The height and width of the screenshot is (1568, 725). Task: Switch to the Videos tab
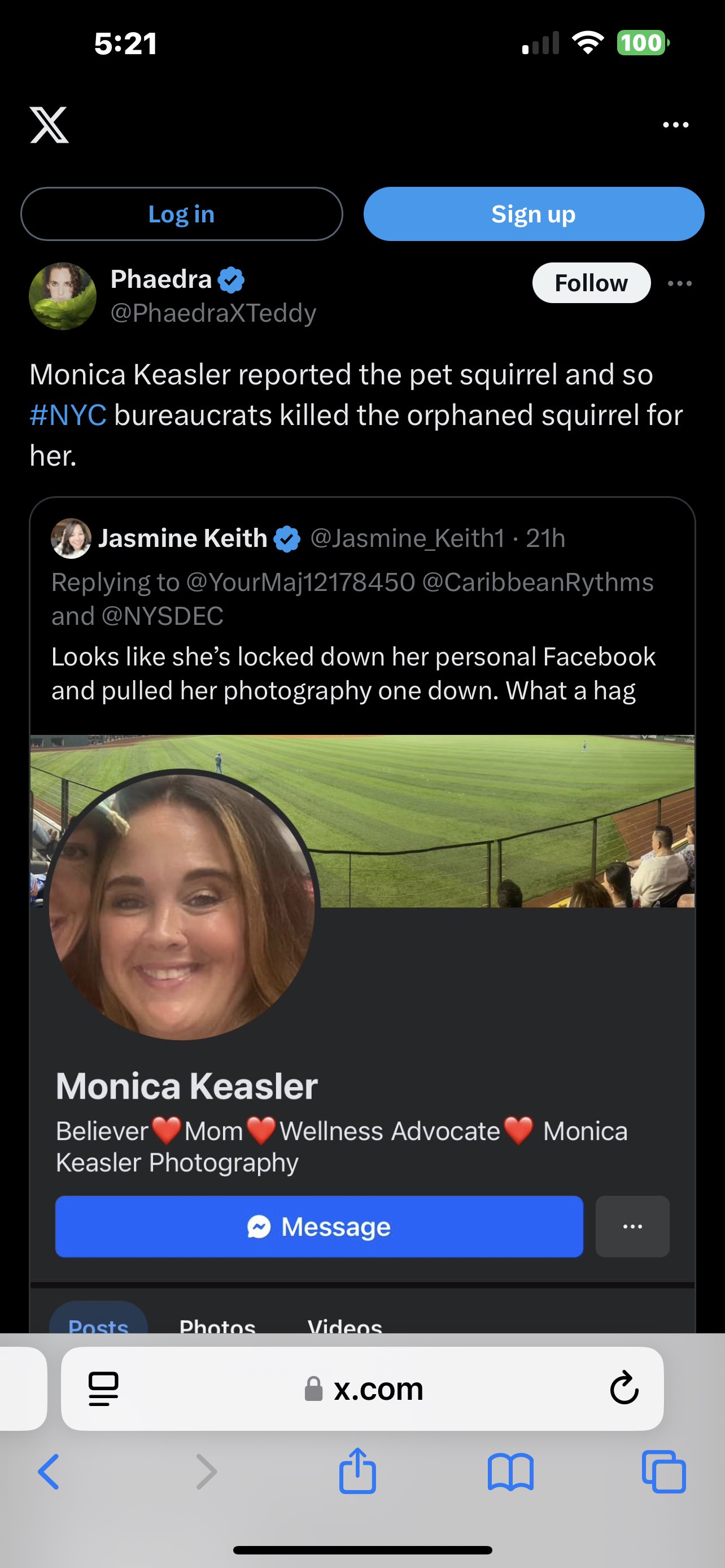pos(344,1325)
